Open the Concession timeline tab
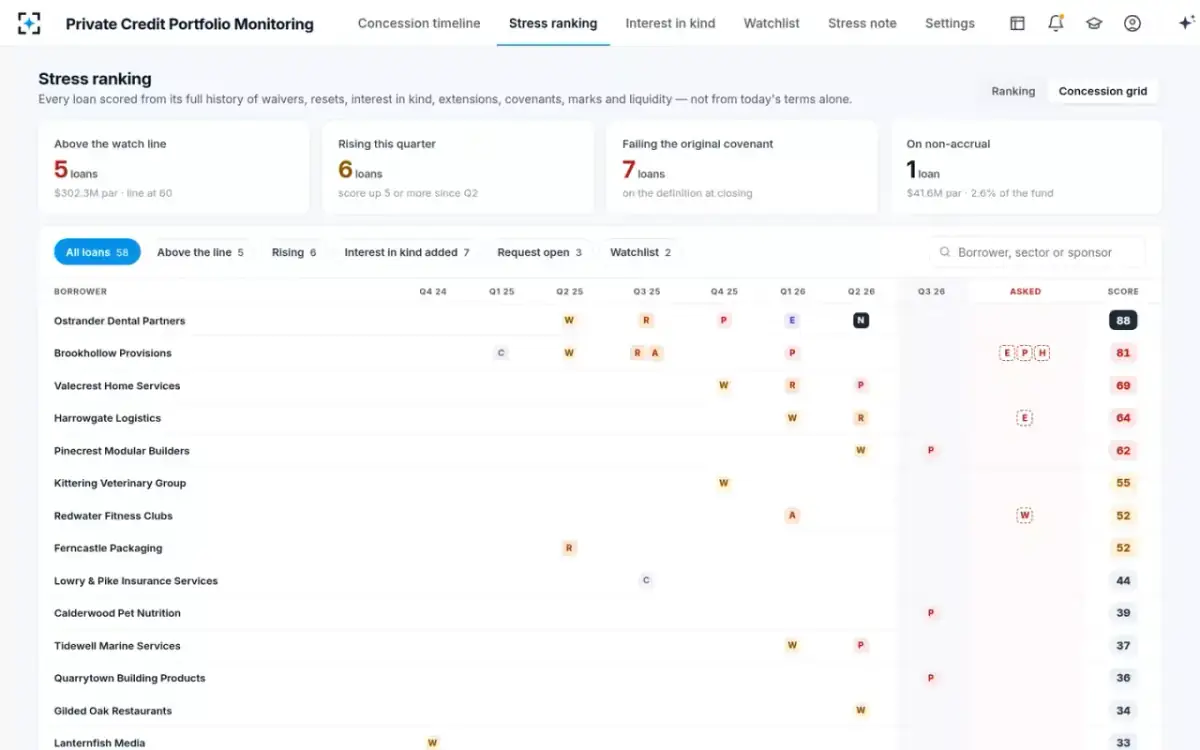Screen dimensions: 1200x750 419,23
